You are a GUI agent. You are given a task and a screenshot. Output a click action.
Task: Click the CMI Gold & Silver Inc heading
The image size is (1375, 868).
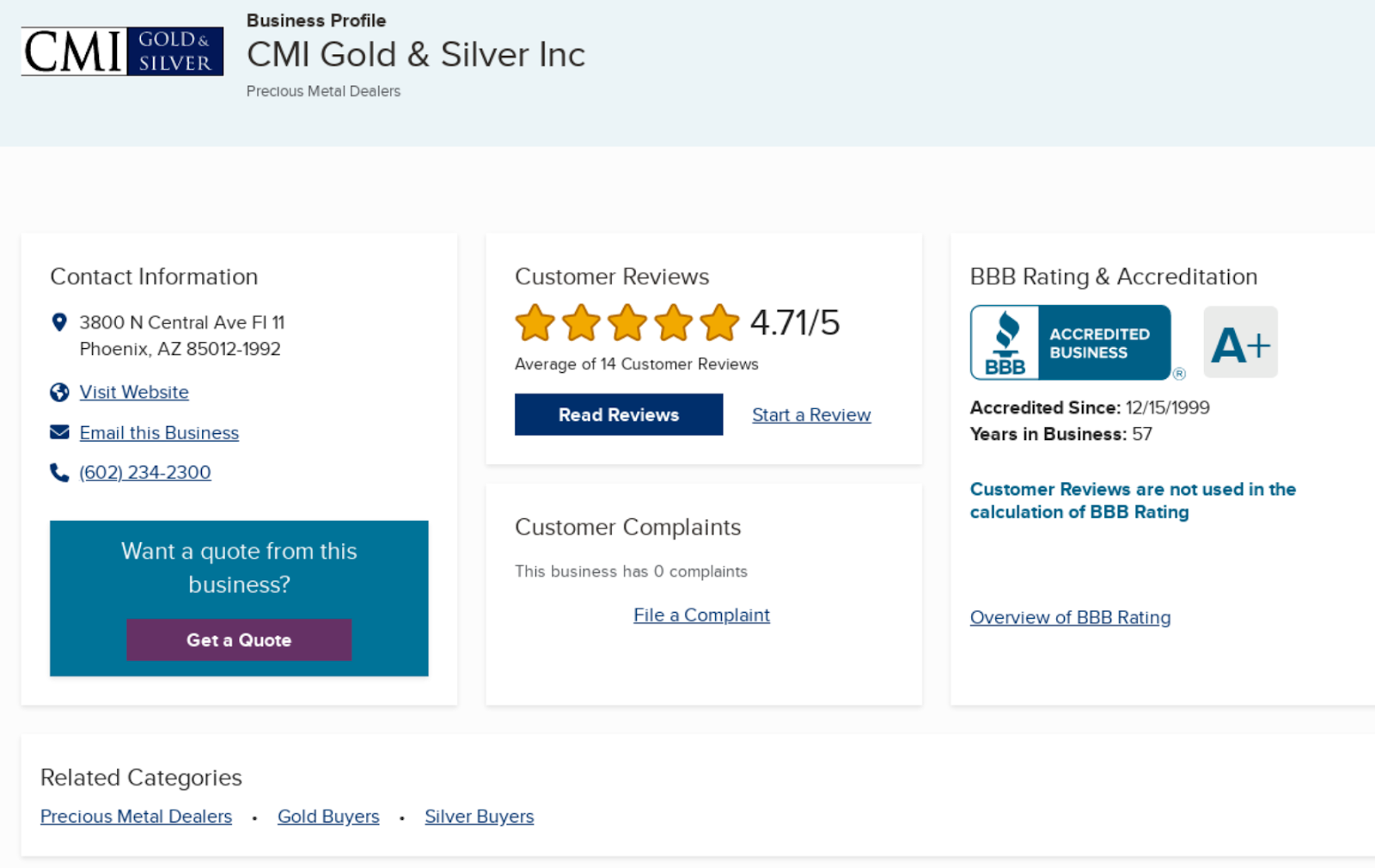(x=416, y=54)
